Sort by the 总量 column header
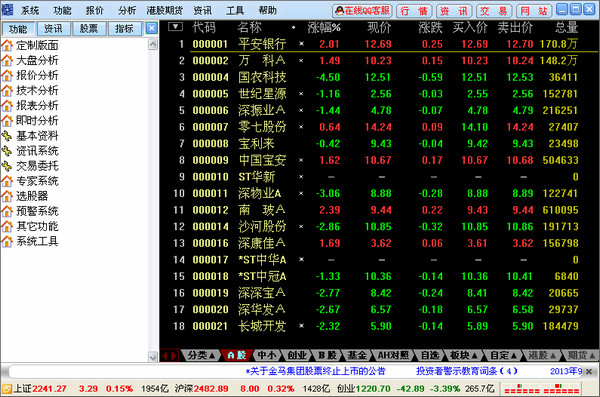 click(566, 28)
